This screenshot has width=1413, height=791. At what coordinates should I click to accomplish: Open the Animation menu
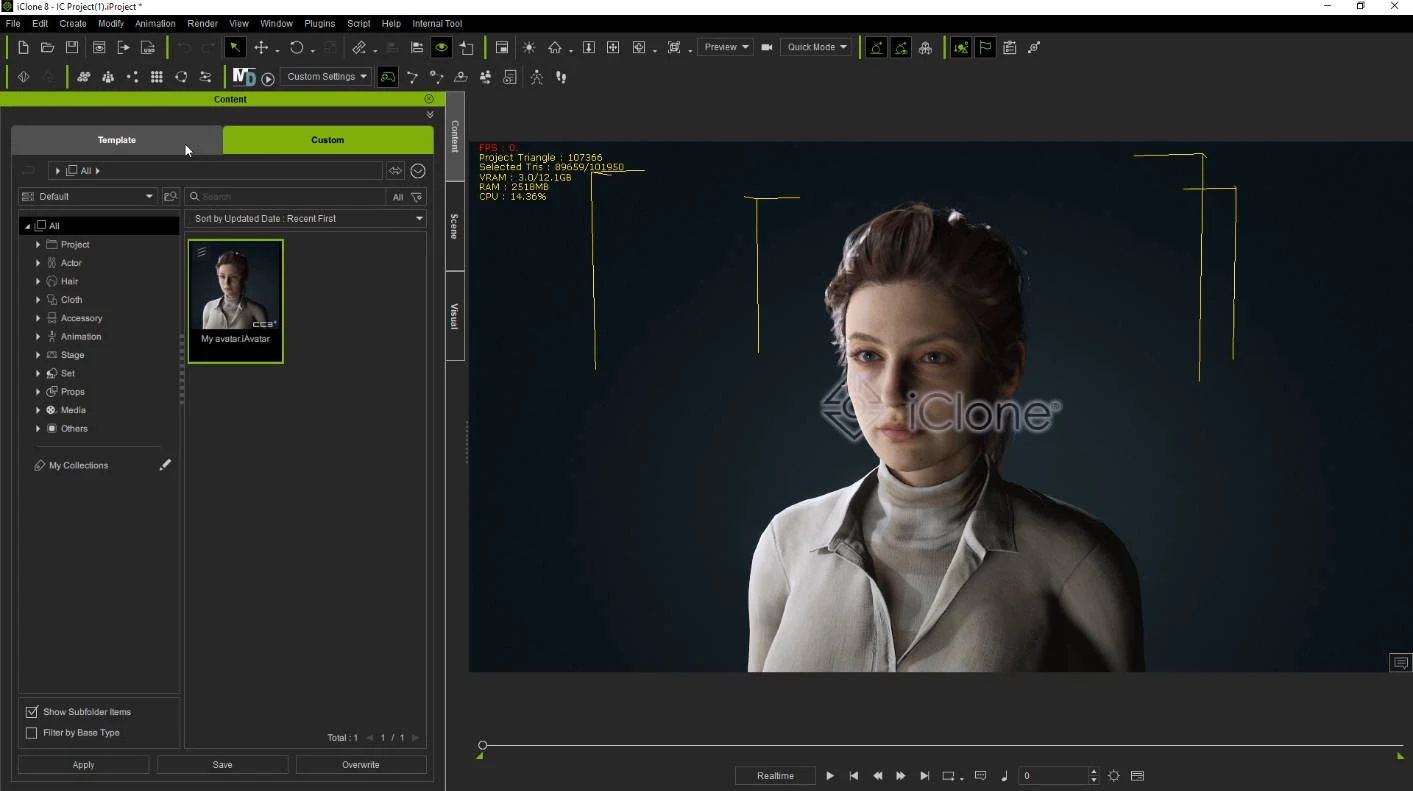(x=155, y=23)
